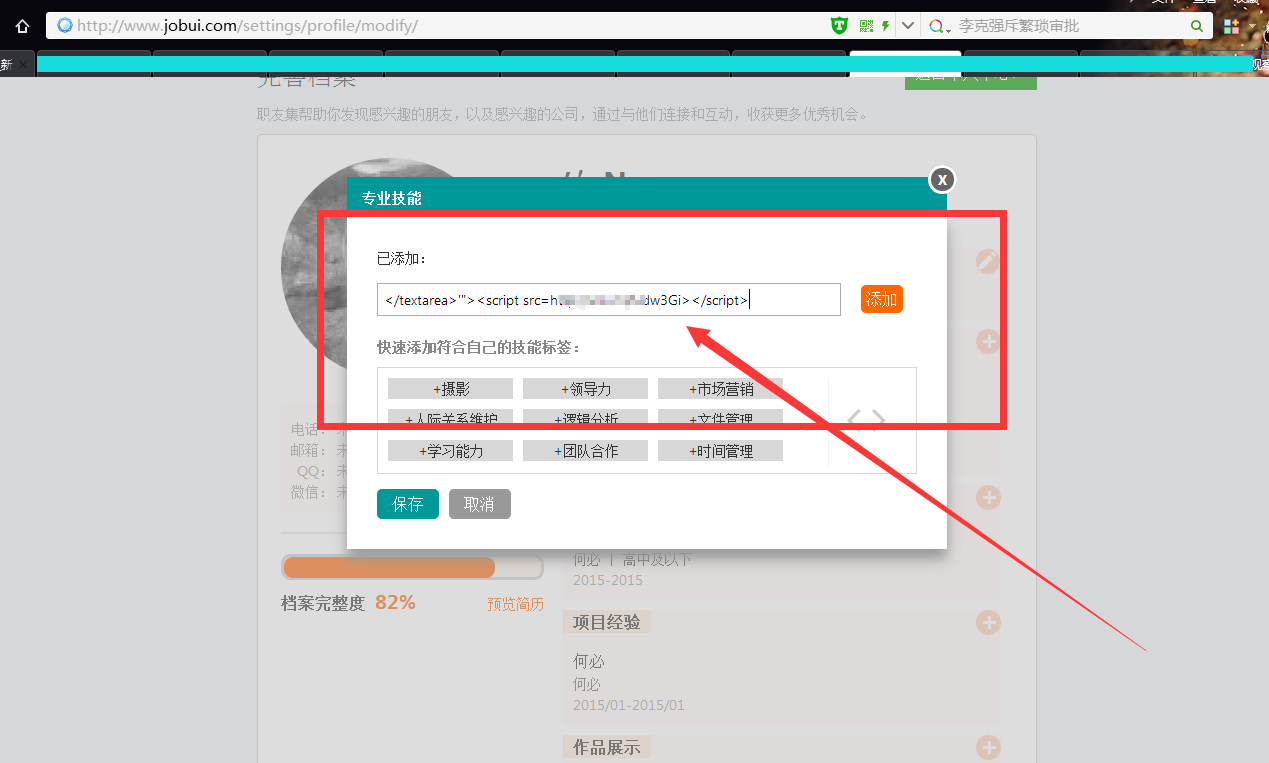Select the 作品展示 section heading
Viewport: 1269px width, 763px height.
[x=606, y=747]
